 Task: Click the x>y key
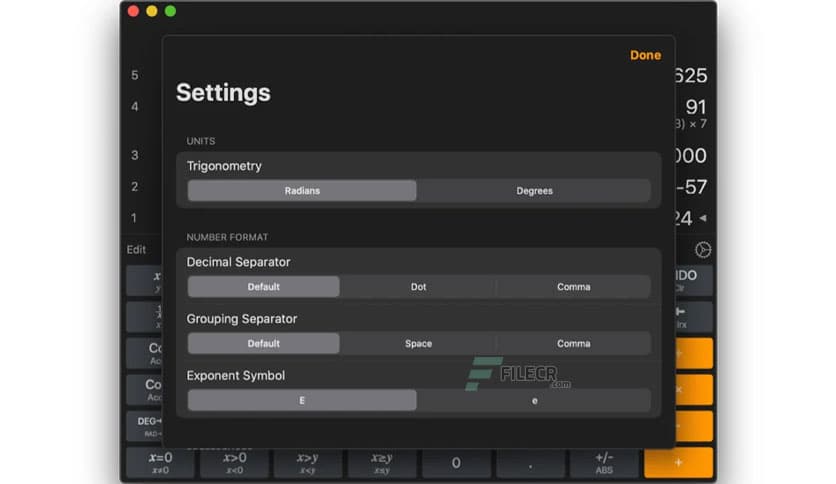[x=308, y=463]
